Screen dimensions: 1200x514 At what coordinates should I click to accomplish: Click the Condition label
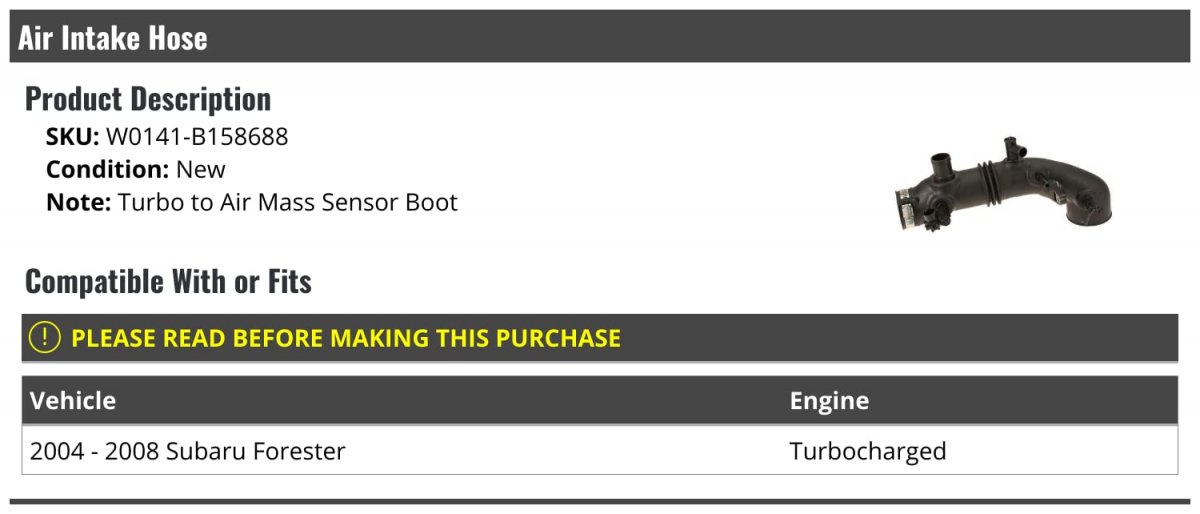[x=108, y=169]
